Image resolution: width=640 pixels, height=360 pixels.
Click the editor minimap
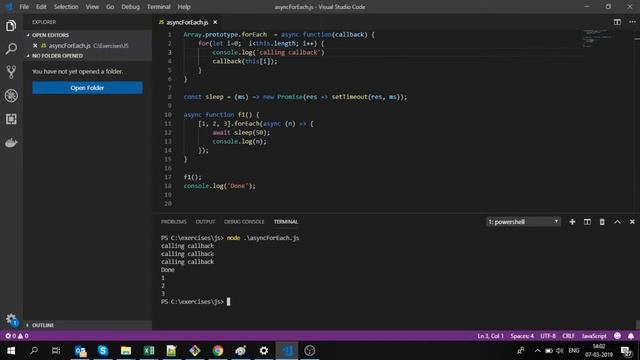point(597,38)
